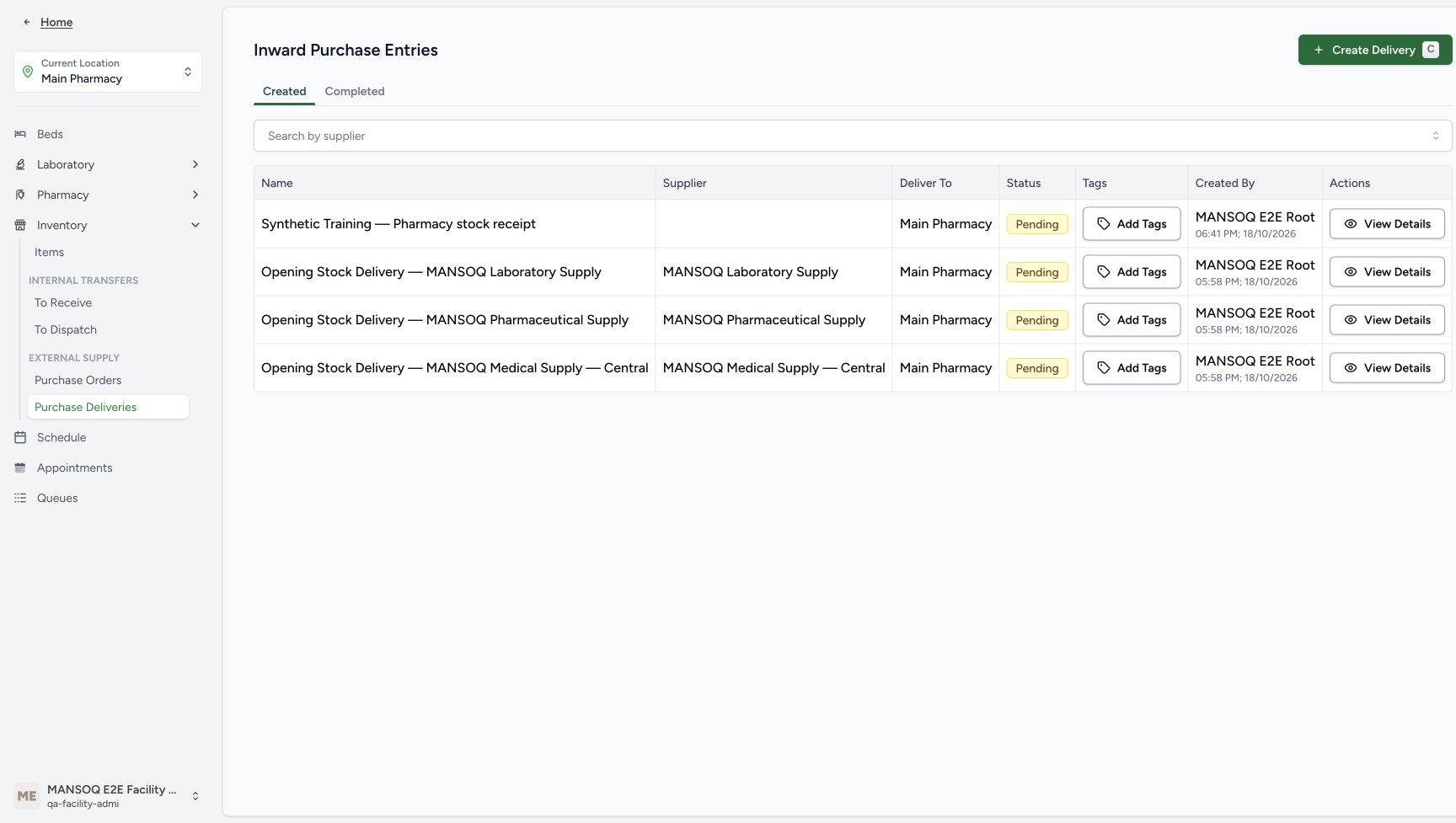Screen dimensions: 1456x823
Task: Click the Inventory store icon
Action: 20,225
